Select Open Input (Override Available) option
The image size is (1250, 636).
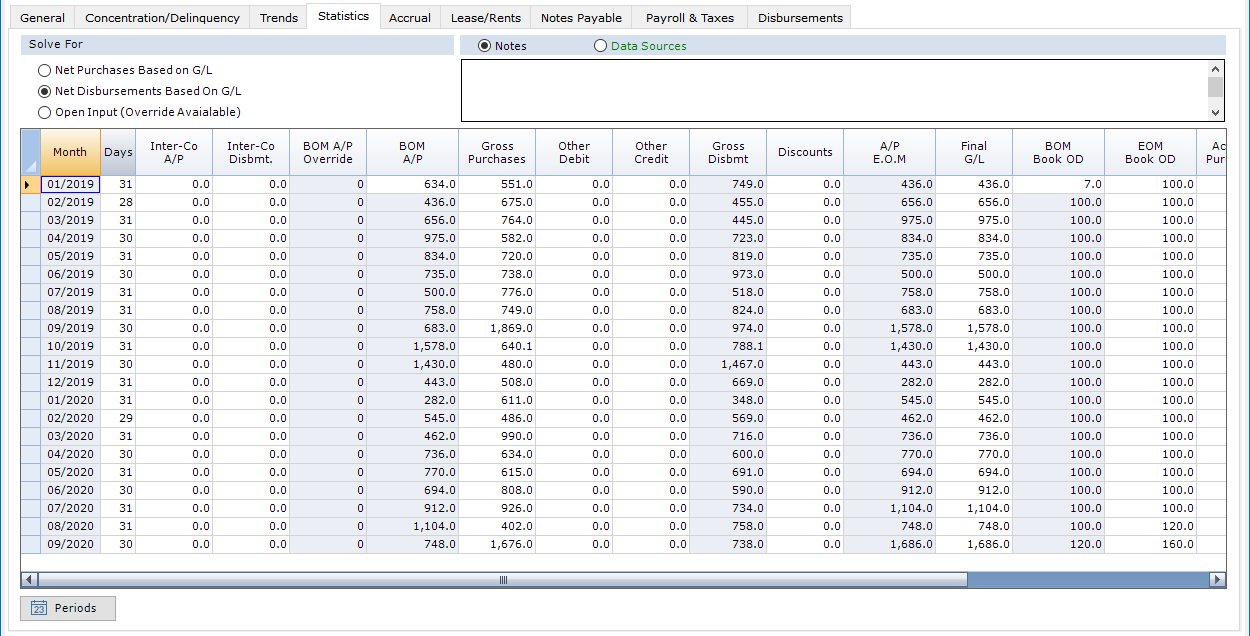coord(44,113)
